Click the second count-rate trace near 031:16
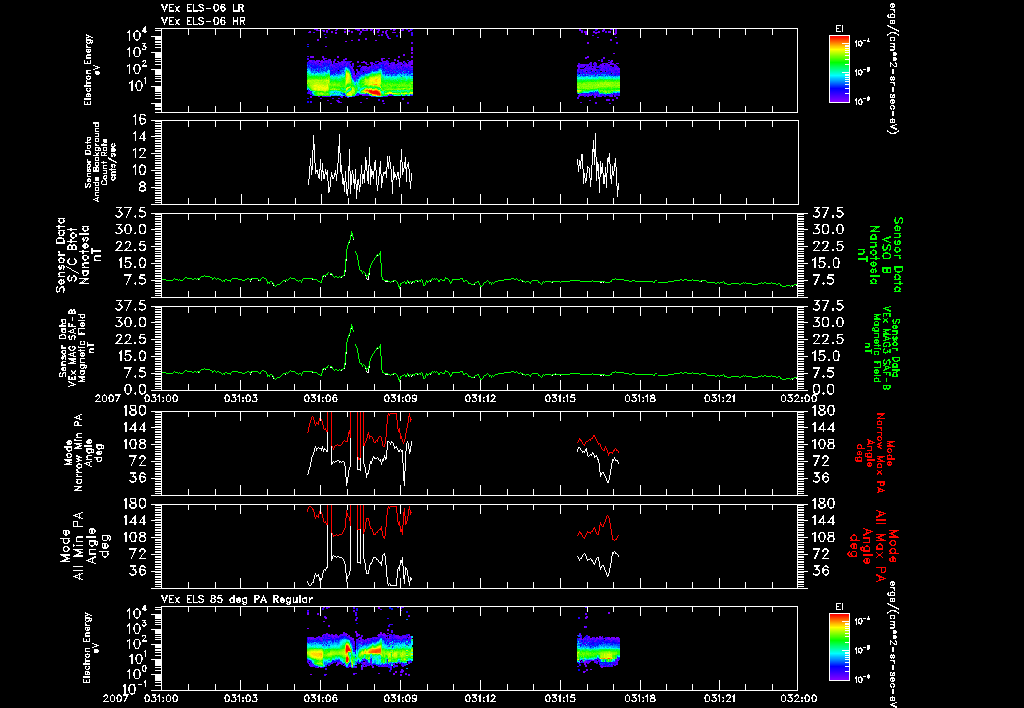This screenshot has height=708, width=1024. point(598,165)
